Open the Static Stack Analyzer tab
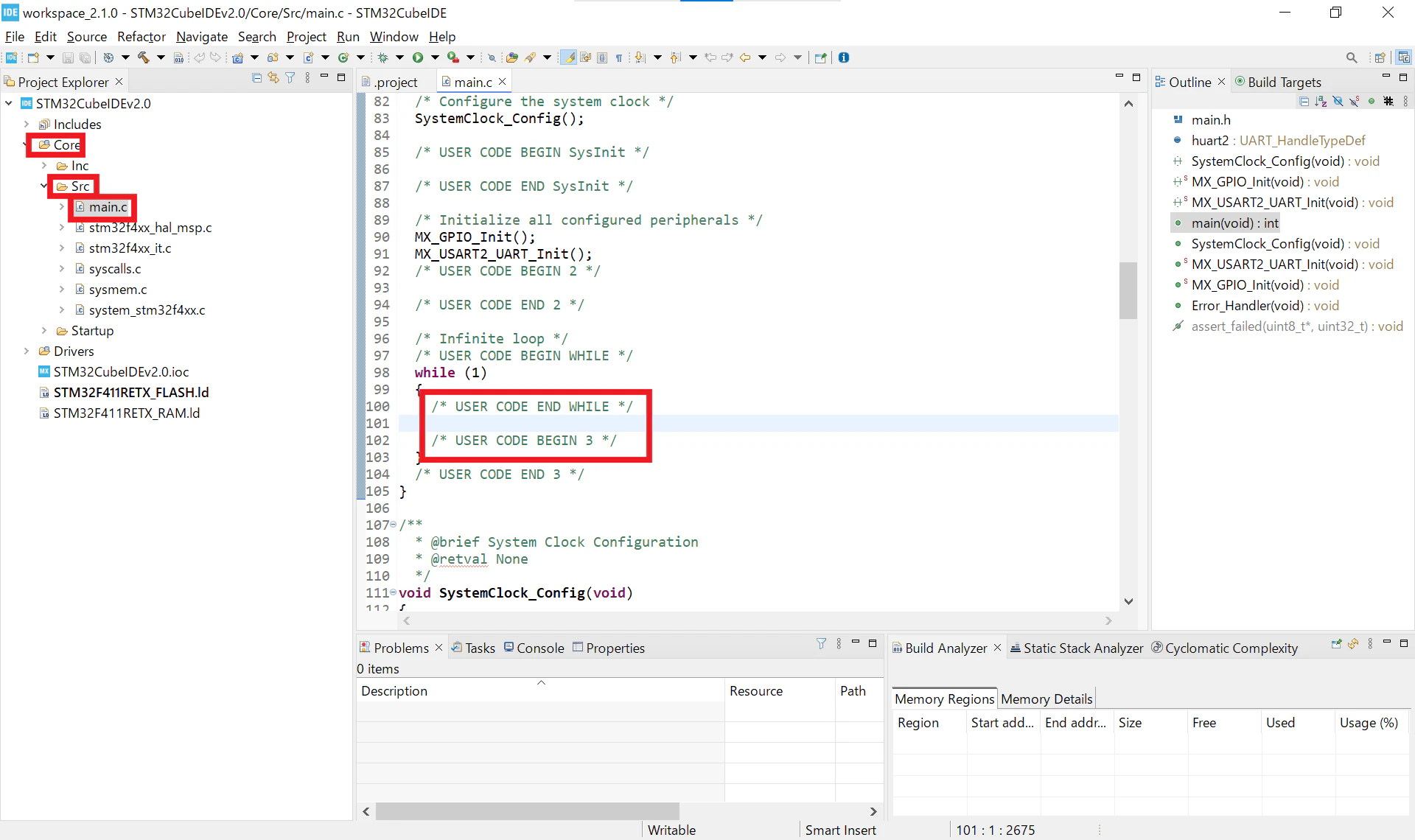 [1077, 648]
